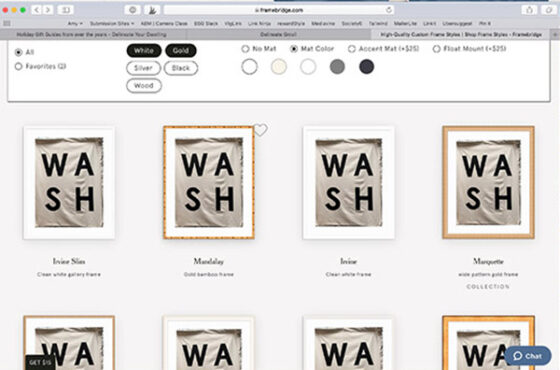Open the Safari share button

529,10
